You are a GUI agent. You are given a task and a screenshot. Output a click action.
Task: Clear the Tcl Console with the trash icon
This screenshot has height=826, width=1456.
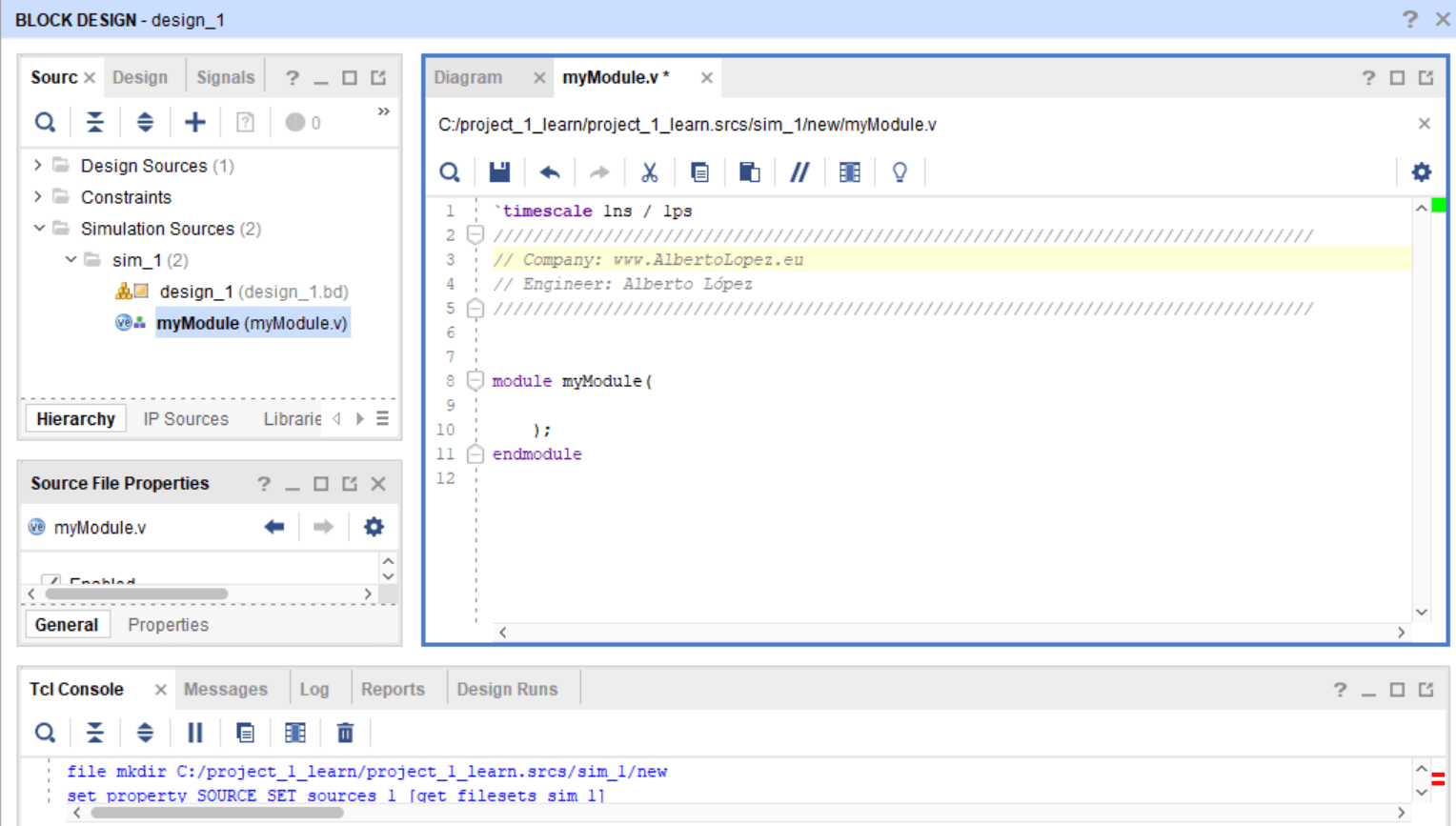click(345, 733)
